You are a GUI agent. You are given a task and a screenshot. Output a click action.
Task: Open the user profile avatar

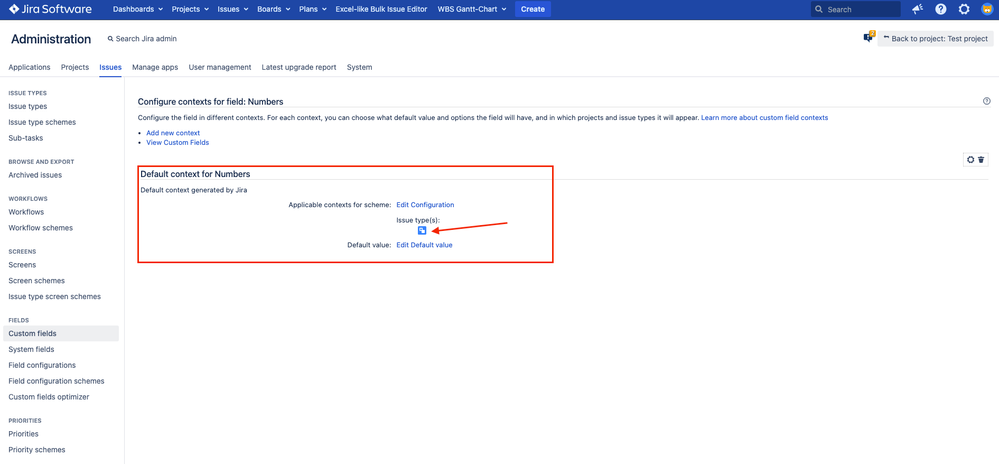point(986,9)
